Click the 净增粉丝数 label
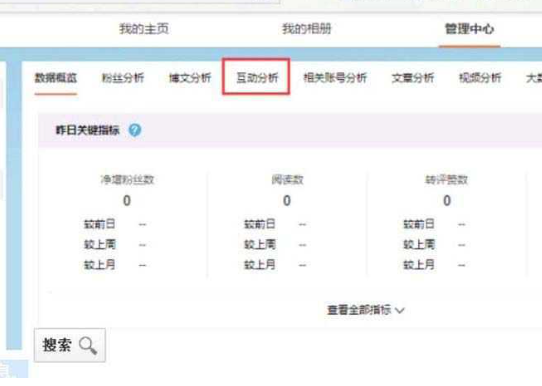542x386 pixels. 127,180
